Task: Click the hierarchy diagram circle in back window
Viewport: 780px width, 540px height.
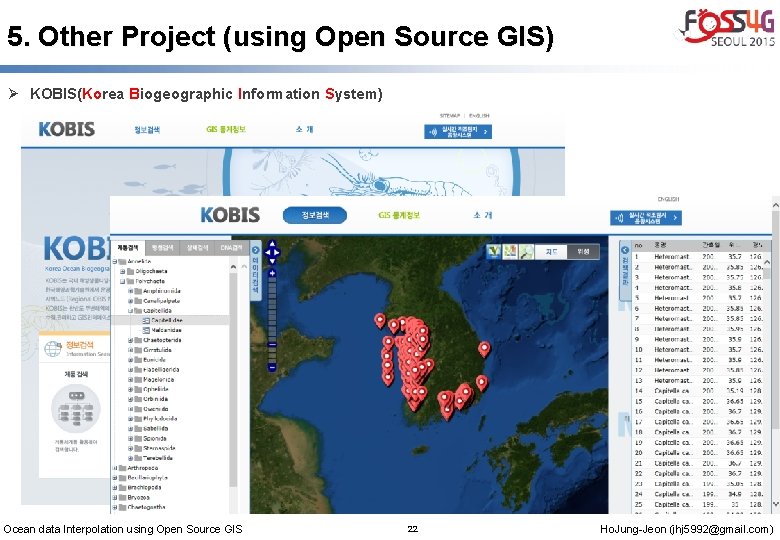Action: 76,408
